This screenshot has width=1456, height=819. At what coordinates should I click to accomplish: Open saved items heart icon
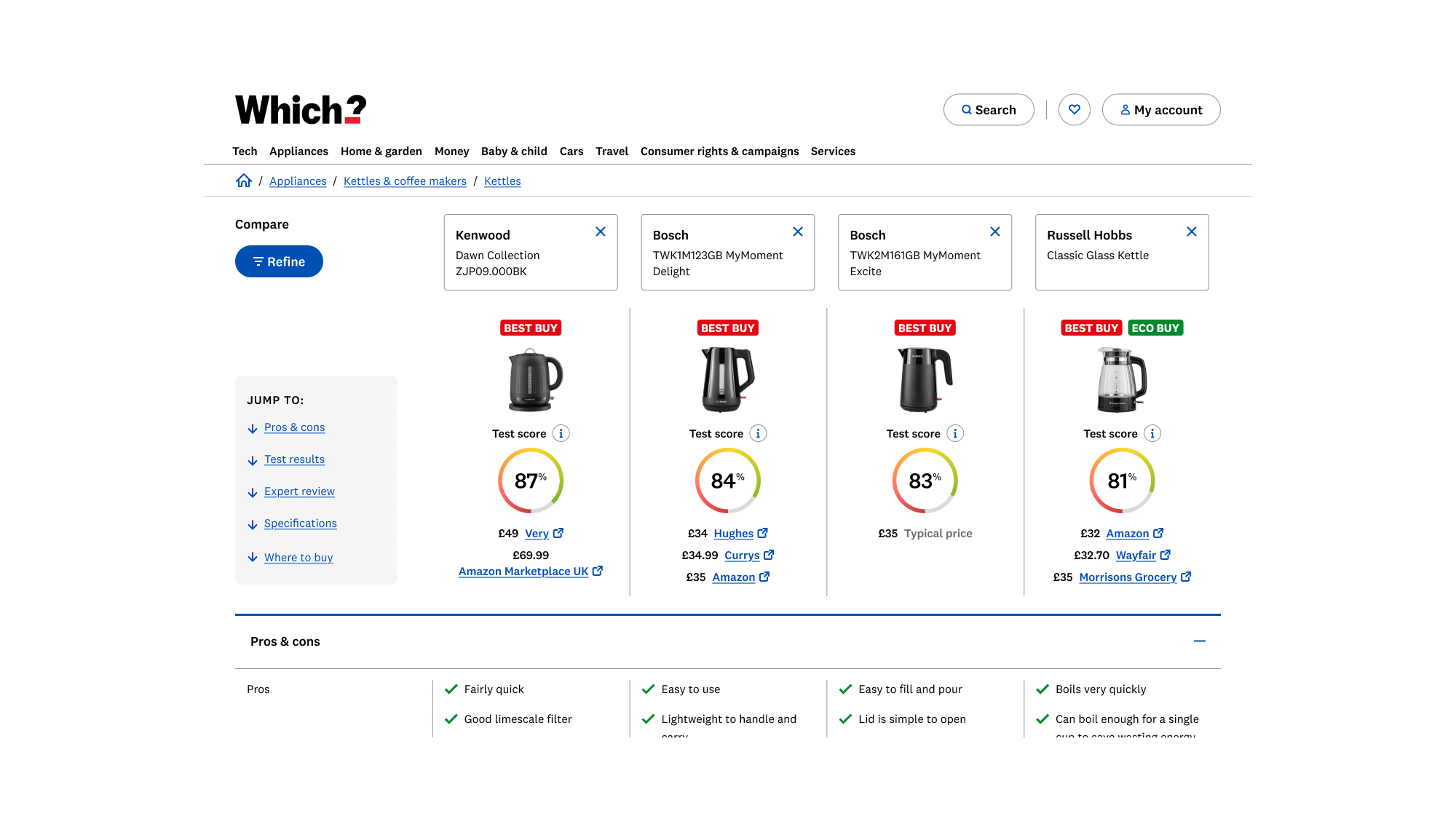tap(1075, 110)
